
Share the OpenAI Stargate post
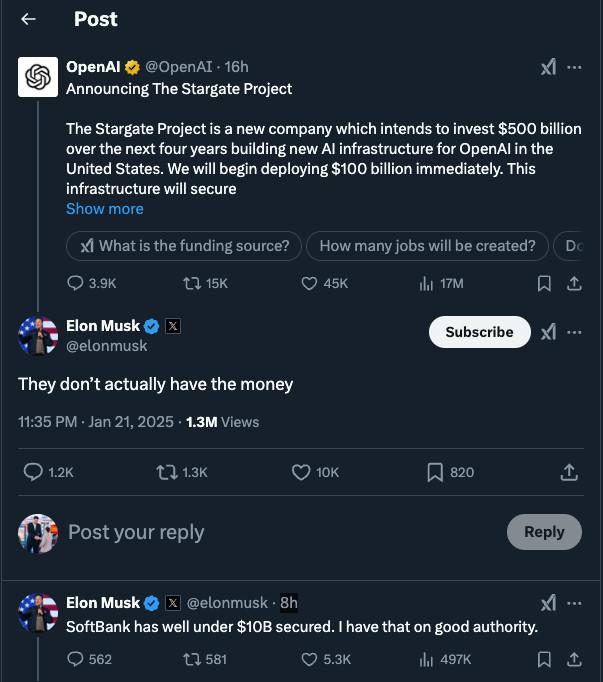(x=574, y=283)
